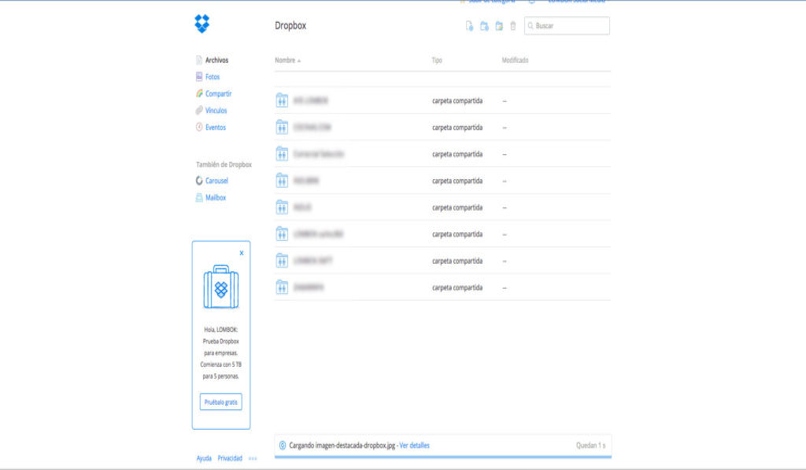Click the Dropbox page title heading
This screenshot has height=470, width=806.
[x=290, y=26]
